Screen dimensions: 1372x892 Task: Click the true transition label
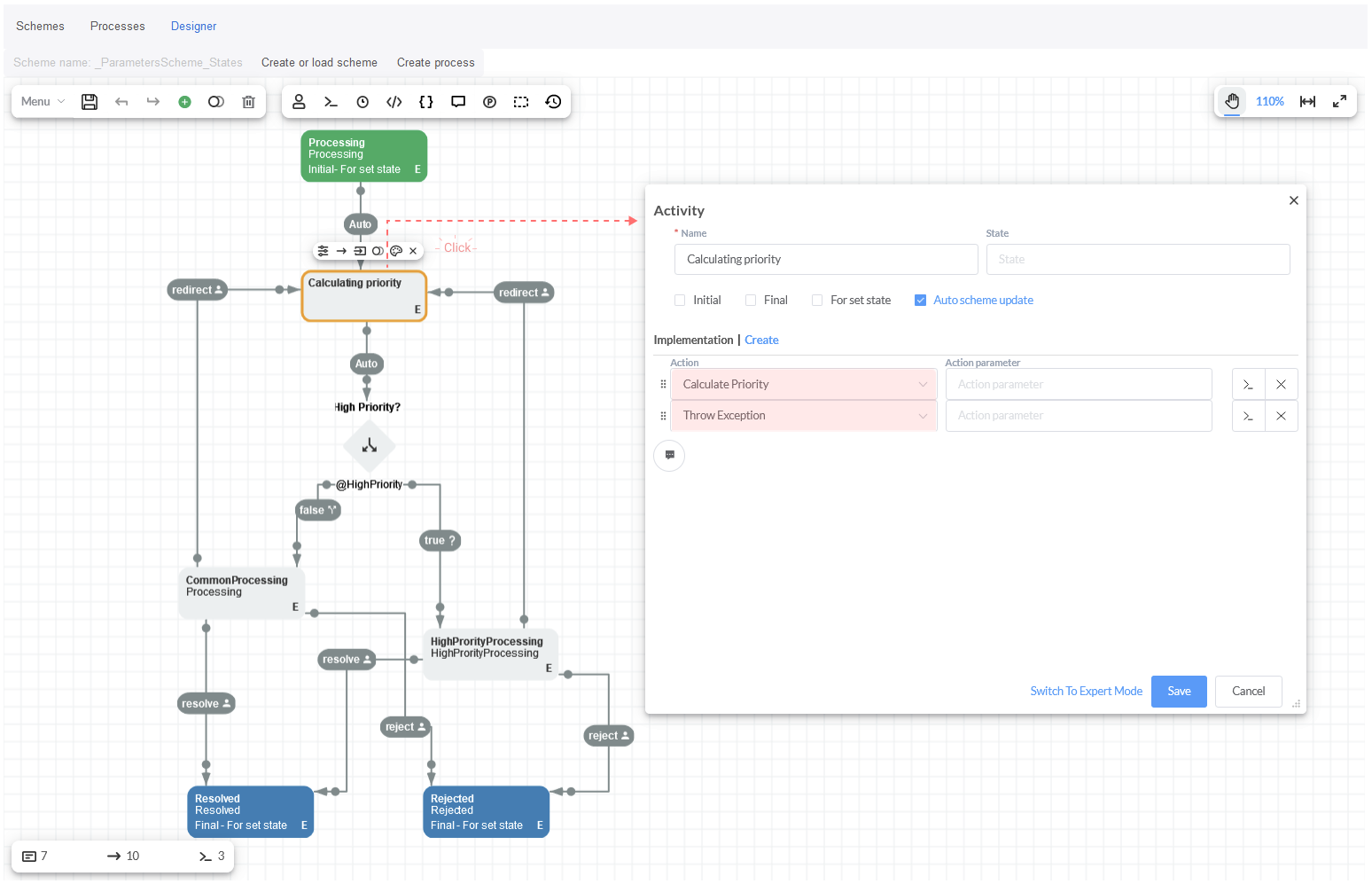tap(440, 541)
